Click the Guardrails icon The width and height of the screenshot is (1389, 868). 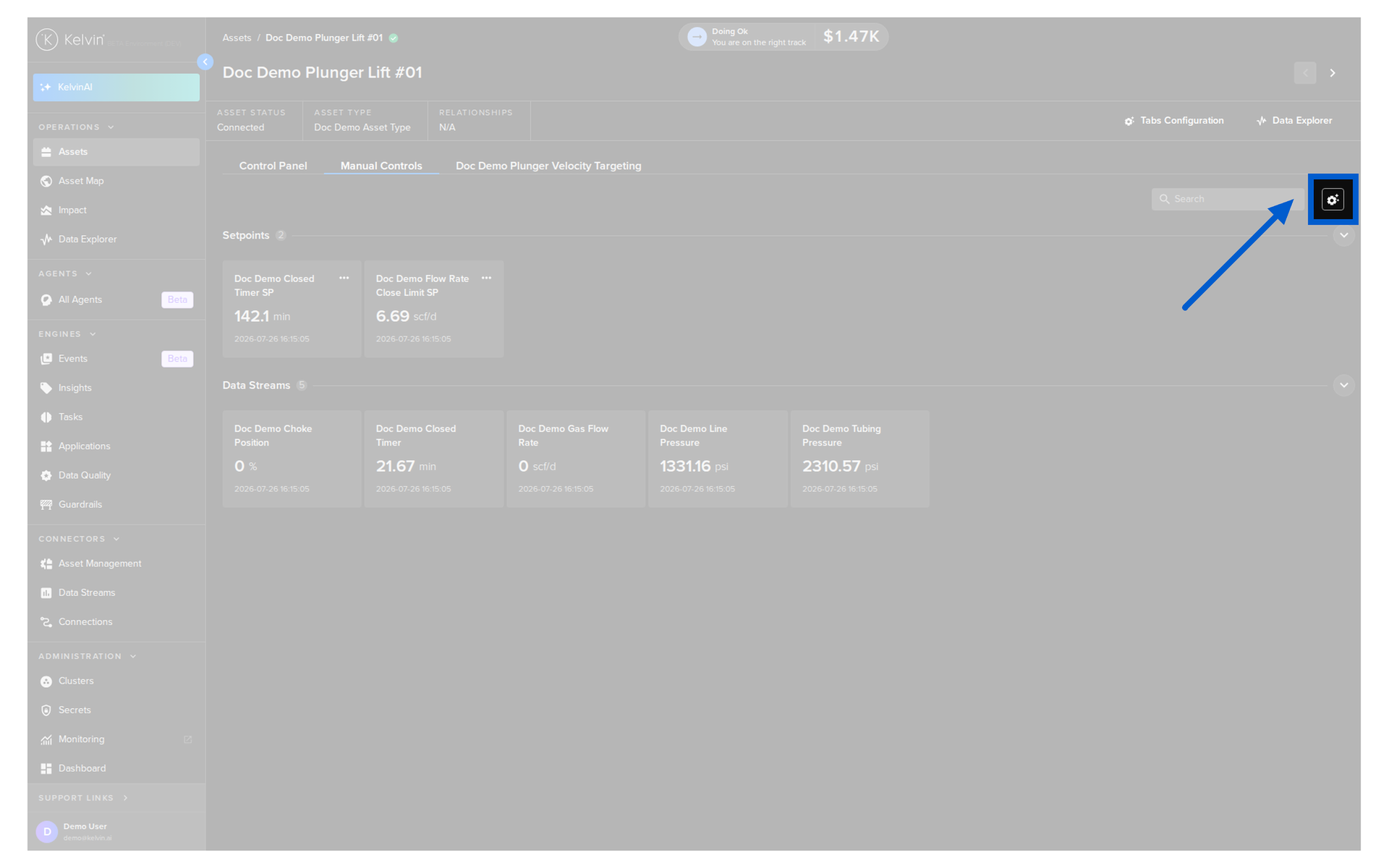pos(46,505)
